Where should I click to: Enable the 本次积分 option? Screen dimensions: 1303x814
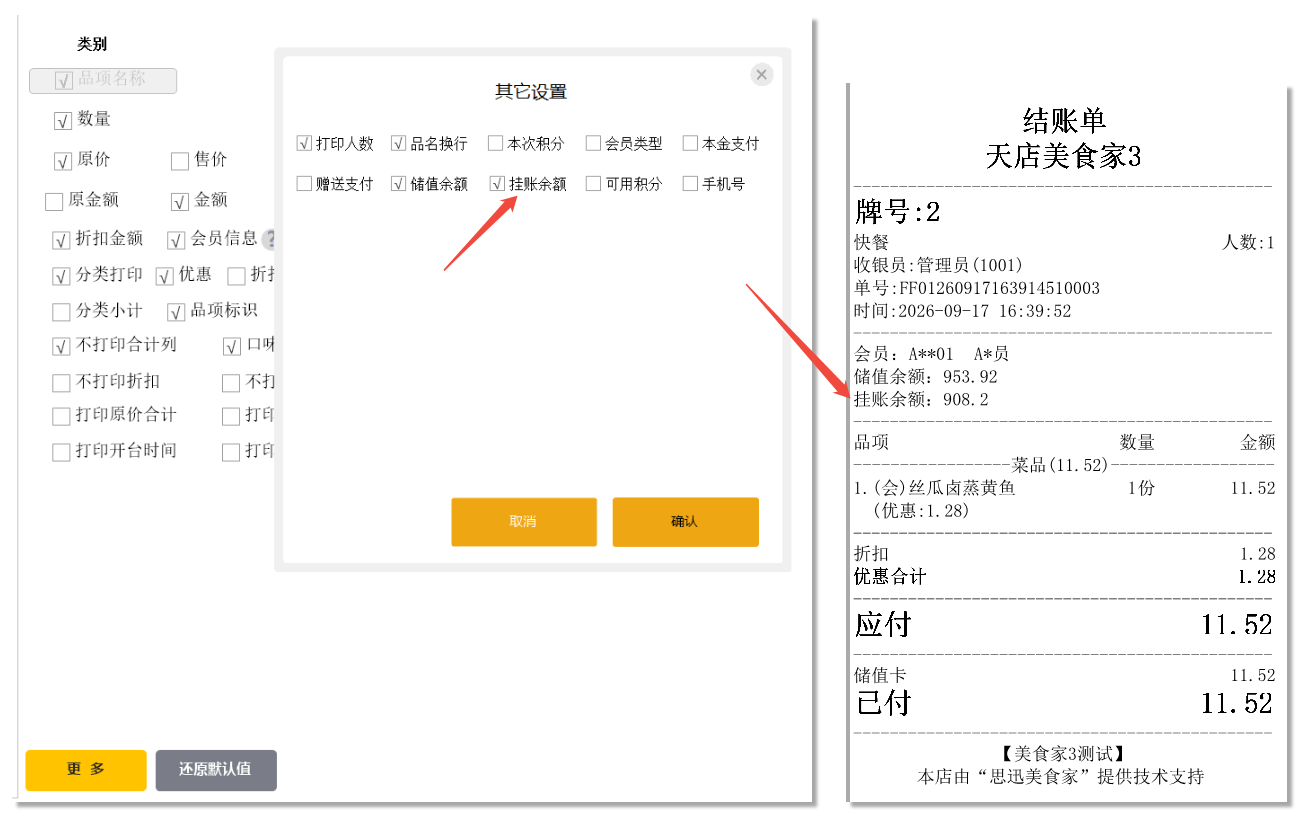coord(495,144)
